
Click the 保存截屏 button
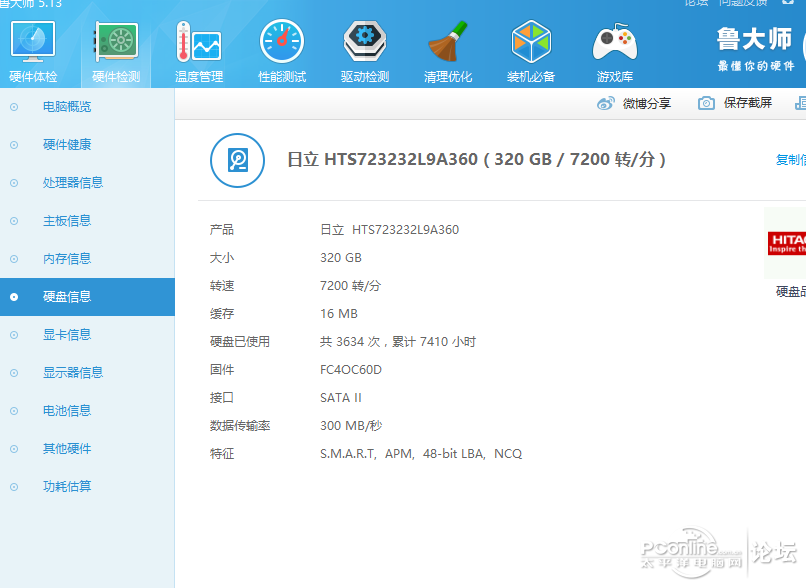click(x=748, y=103)
